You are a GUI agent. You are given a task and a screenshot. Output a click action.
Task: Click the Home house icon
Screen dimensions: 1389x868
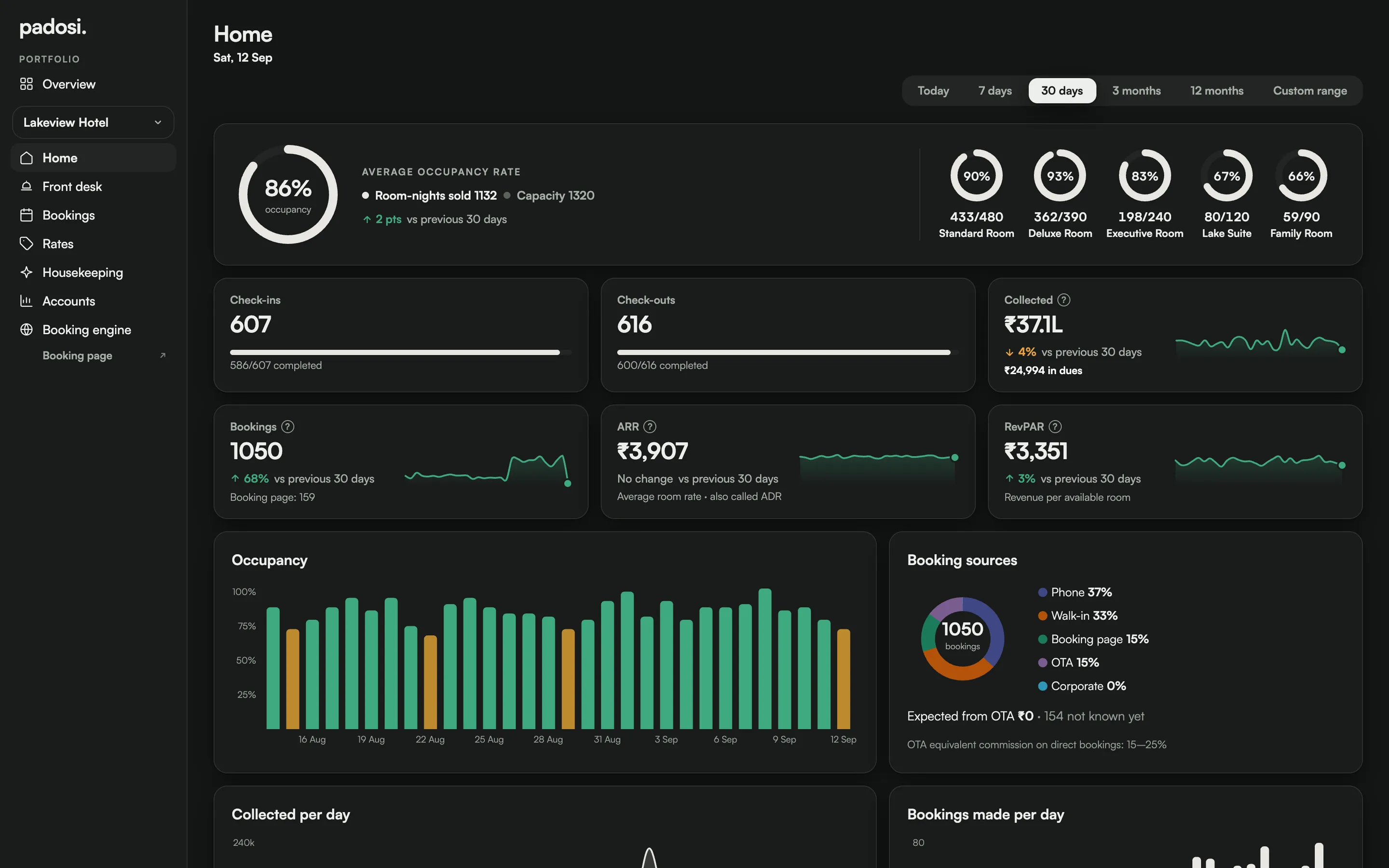[27, 158]
